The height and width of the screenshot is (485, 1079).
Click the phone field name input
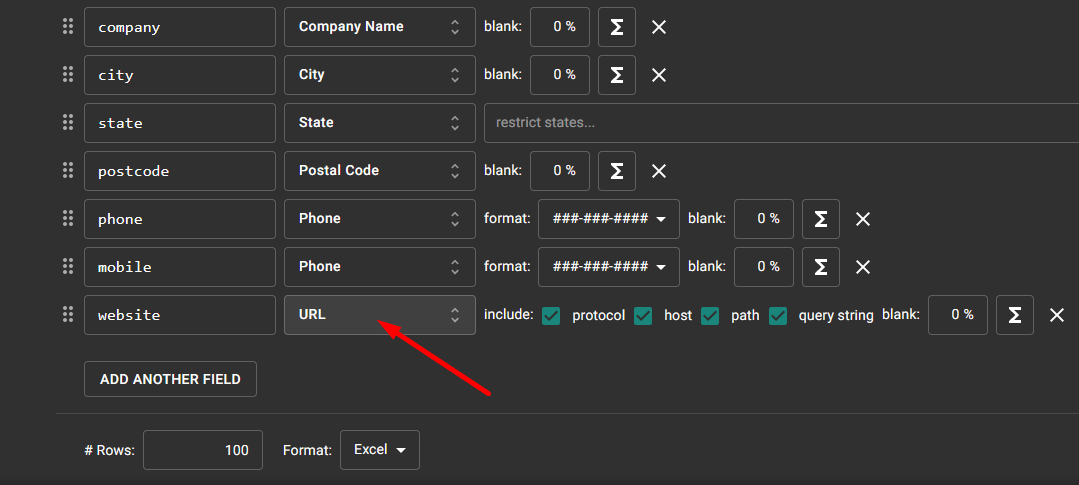180,219
